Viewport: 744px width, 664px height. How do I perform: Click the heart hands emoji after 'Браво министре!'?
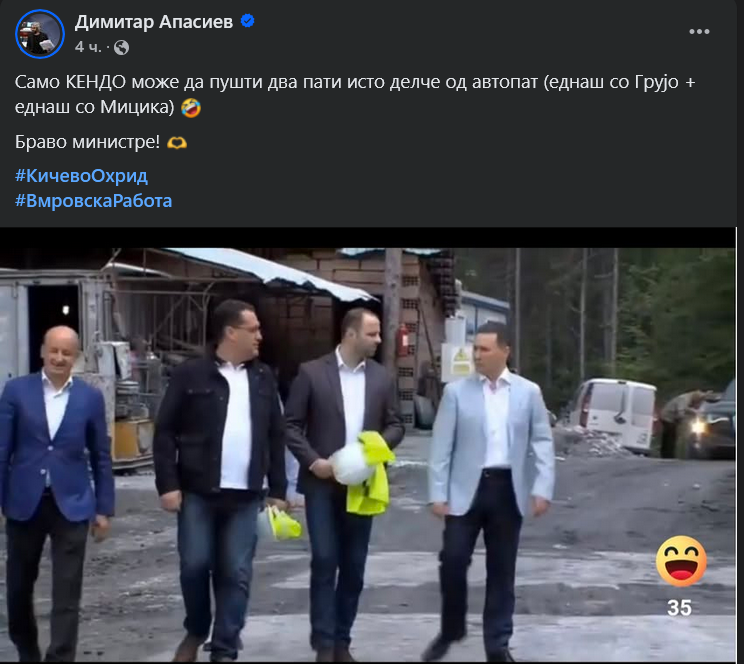[x=177, y=142]
